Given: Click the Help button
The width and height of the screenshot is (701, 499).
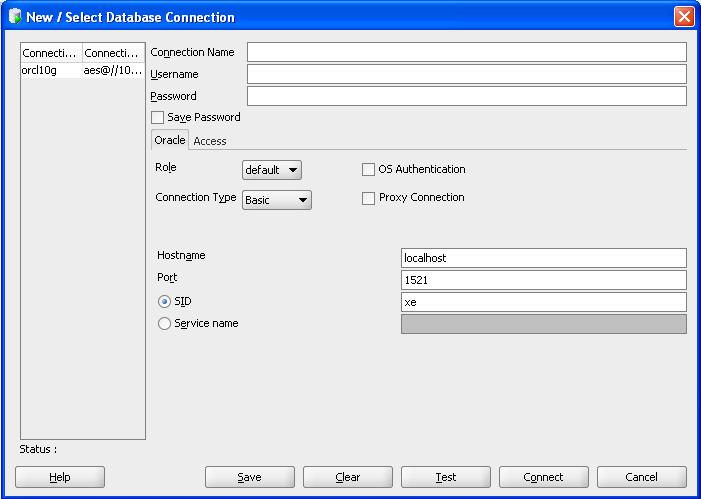Looking at the screenshot, I should click(60, 477).
